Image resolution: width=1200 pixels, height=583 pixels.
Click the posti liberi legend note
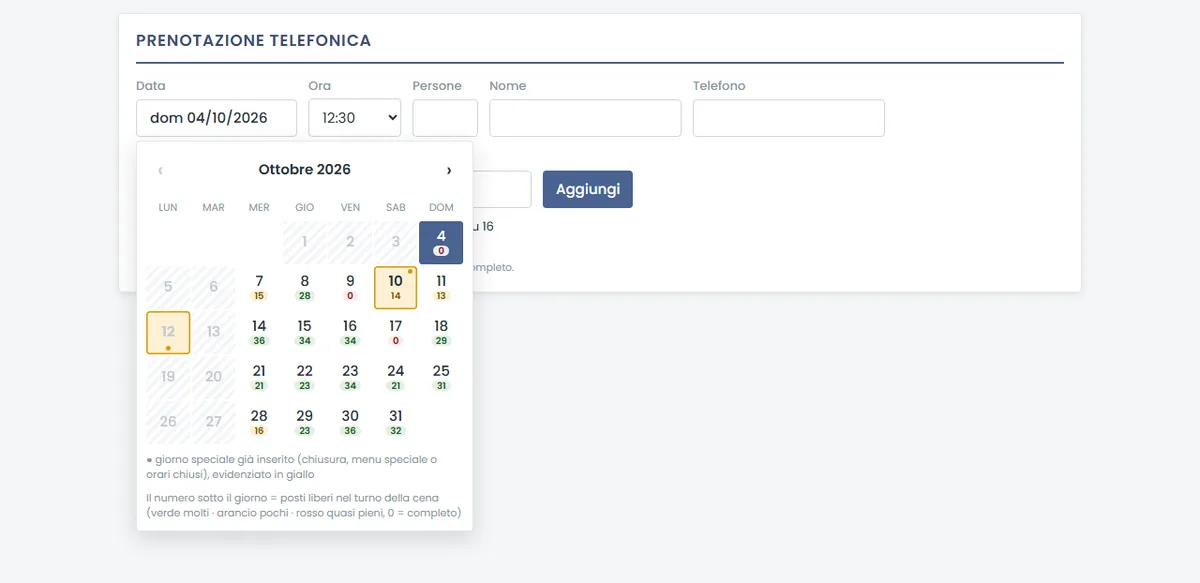point(303,505)
